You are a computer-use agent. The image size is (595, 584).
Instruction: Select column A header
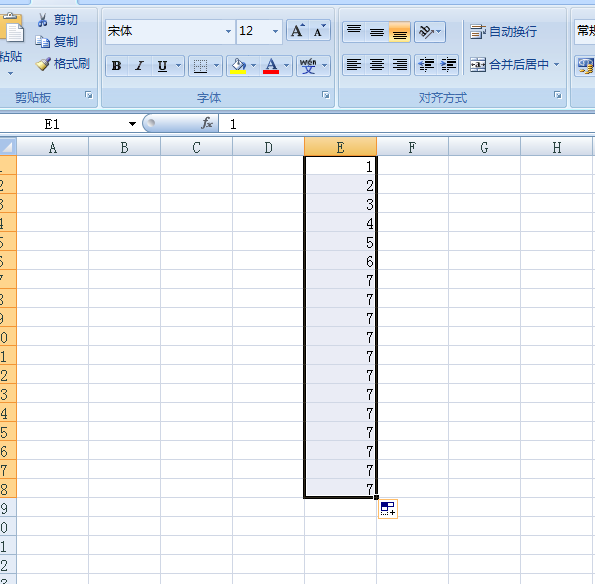(x=53, y=147)
